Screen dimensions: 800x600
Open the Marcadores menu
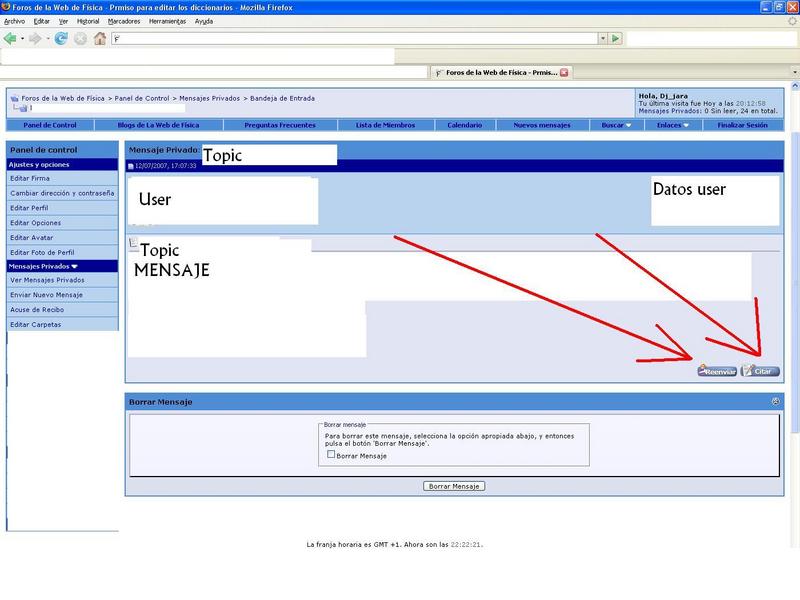click(x=124, y=20)
